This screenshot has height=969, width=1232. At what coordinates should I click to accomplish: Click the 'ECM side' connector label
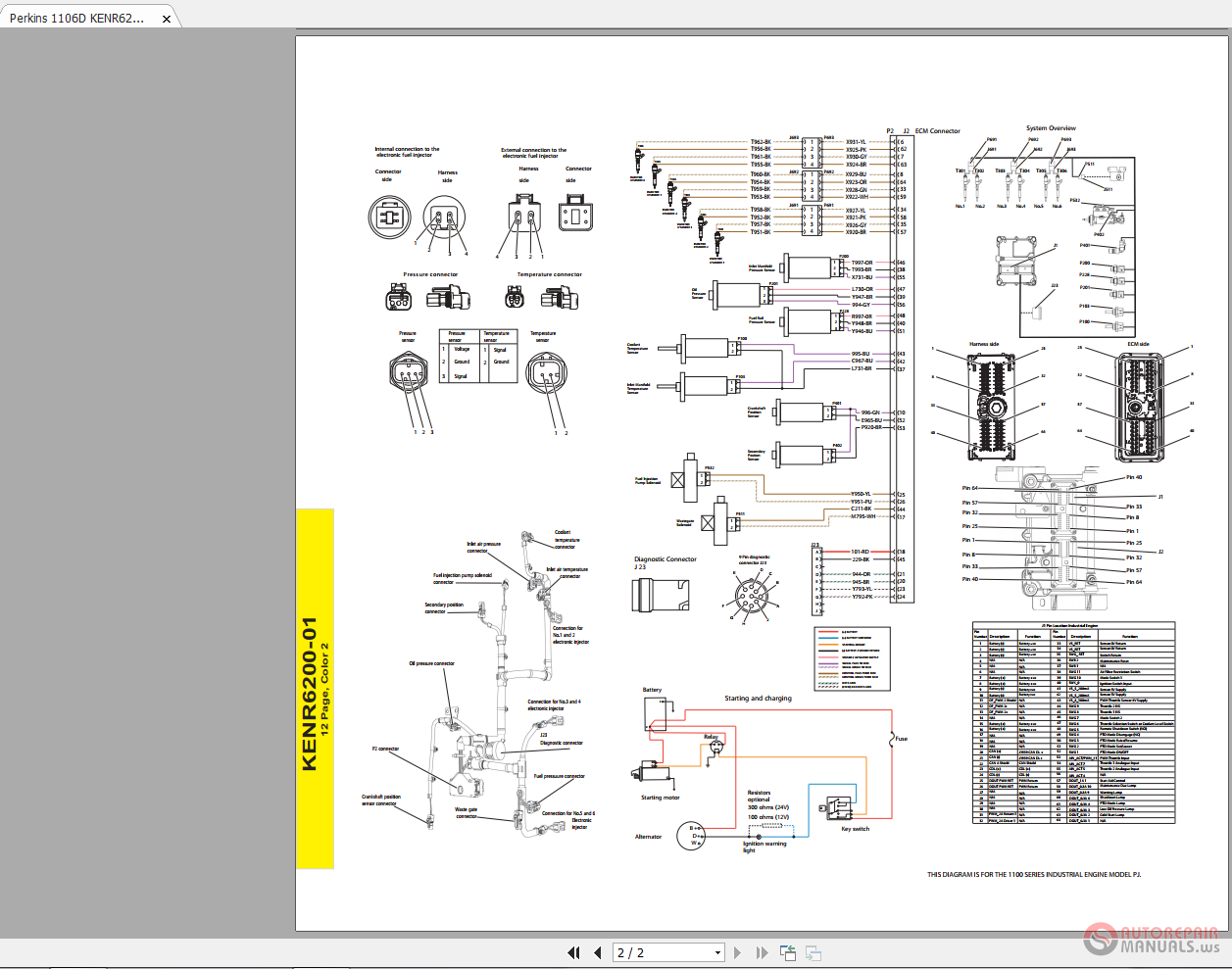[1138, 344]
